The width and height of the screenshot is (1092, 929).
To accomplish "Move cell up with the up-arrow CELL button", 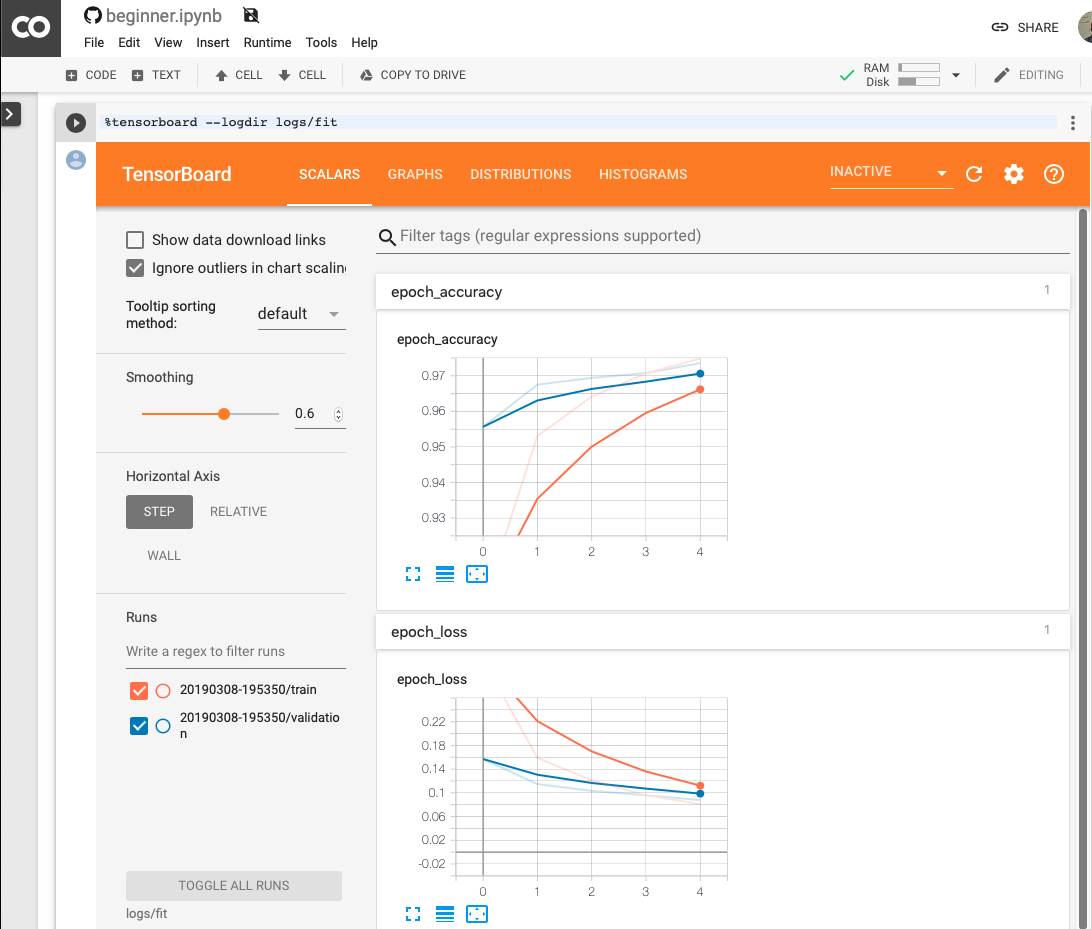I will (239, 75).
